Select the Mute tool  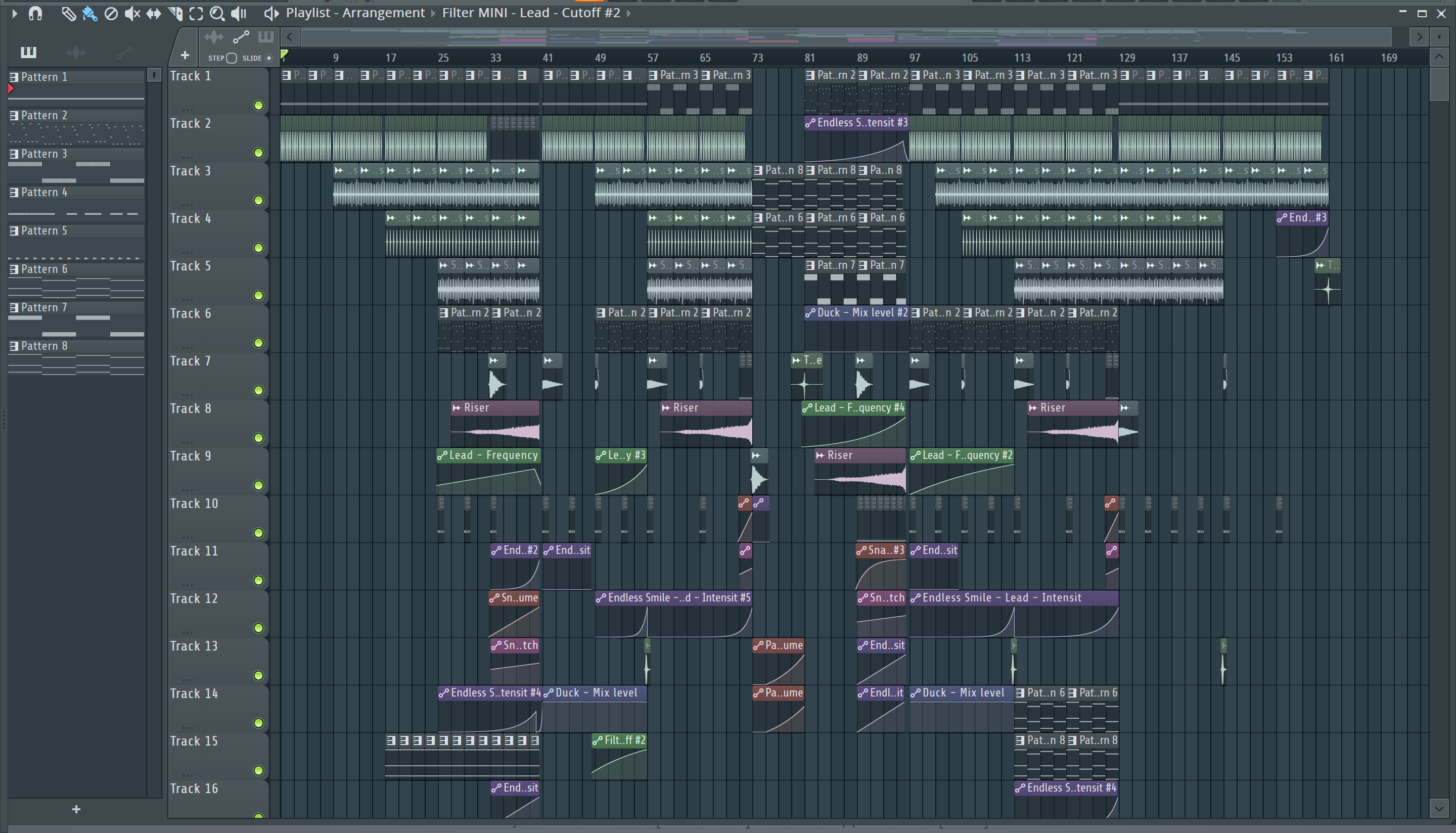pos(132,13)
